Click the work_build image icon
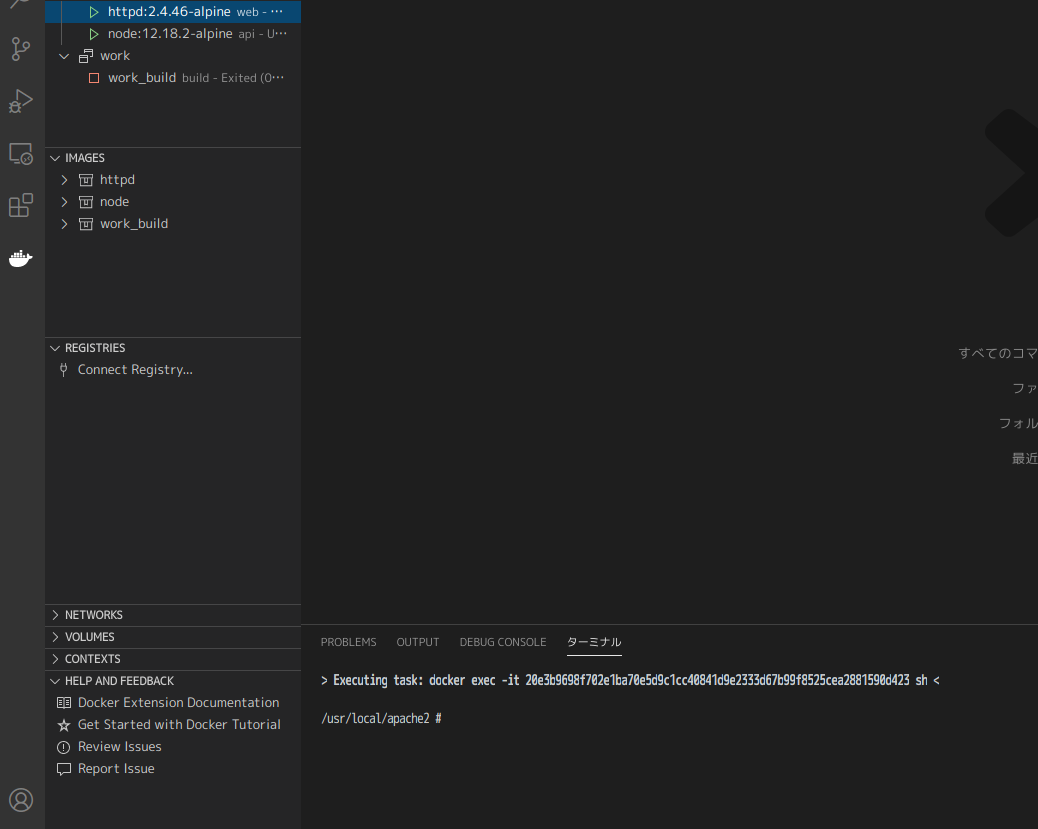This screenshot has height=829, width=1038. click(x=86, y=224)
